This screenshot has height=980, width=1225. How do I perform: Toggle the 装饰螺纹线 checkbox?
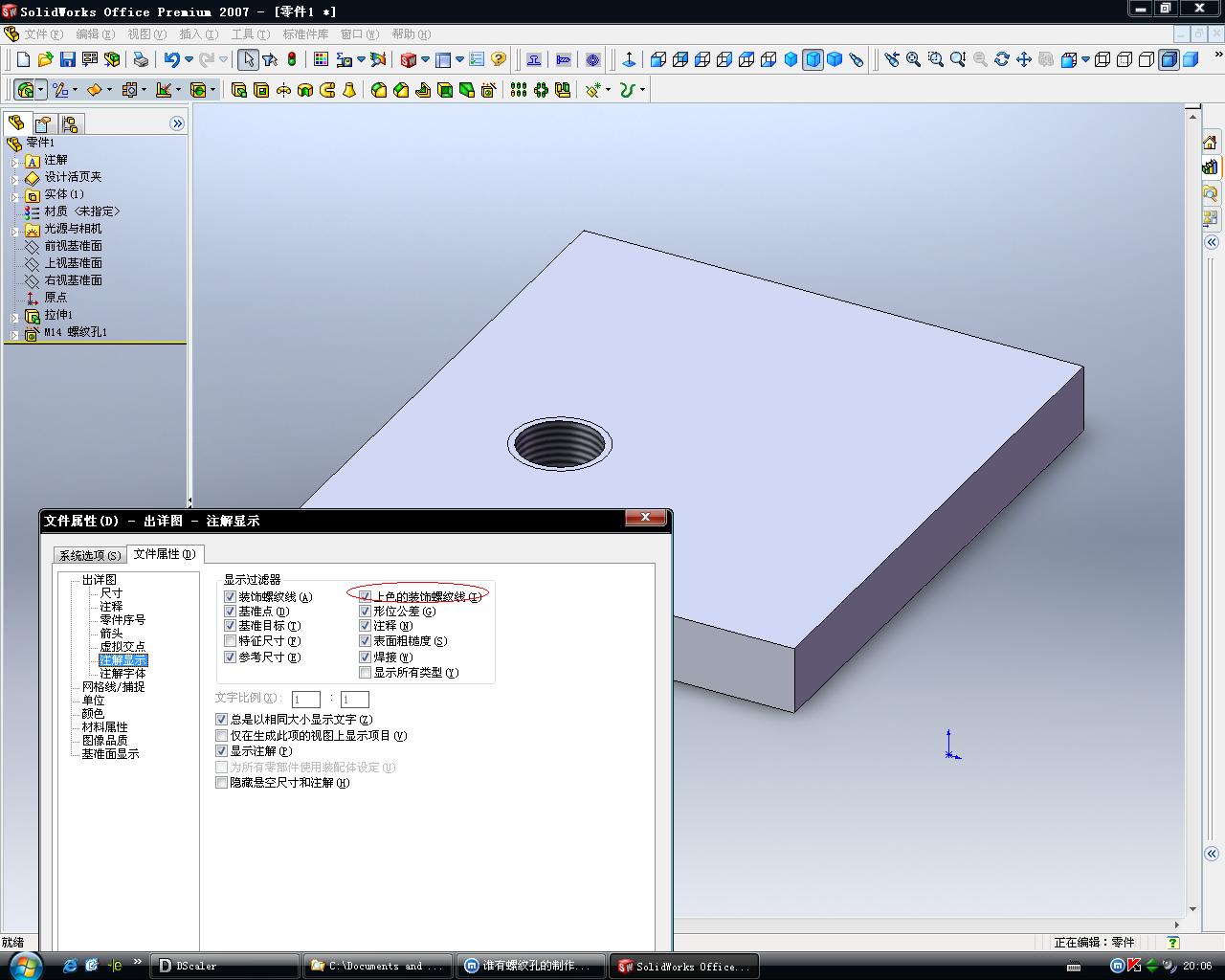pos(230,596)
